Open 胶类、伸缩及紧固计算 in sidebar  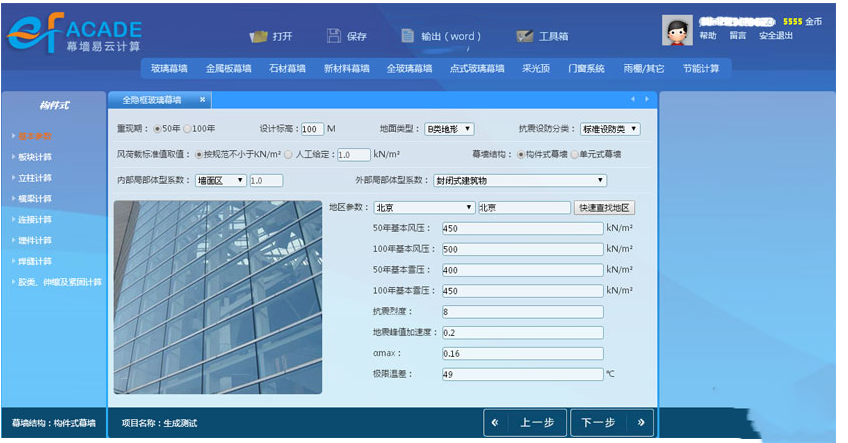59,282
